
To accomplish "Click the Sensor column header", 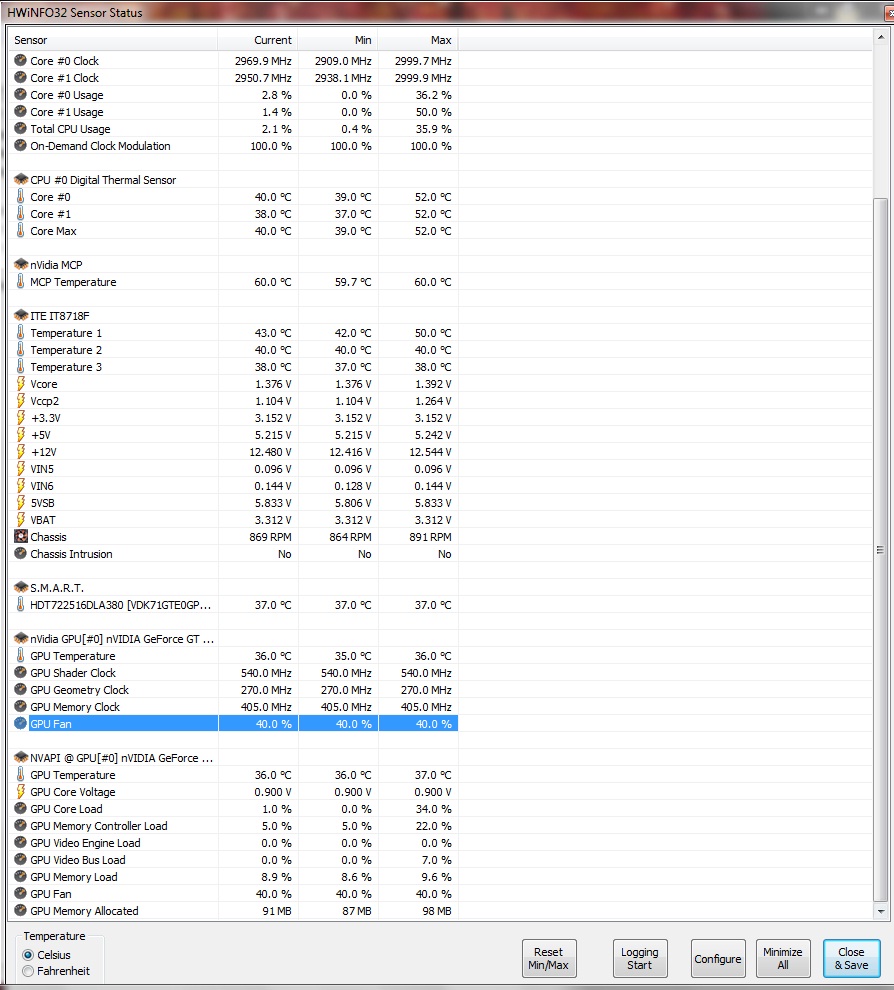I will [114, 40].
